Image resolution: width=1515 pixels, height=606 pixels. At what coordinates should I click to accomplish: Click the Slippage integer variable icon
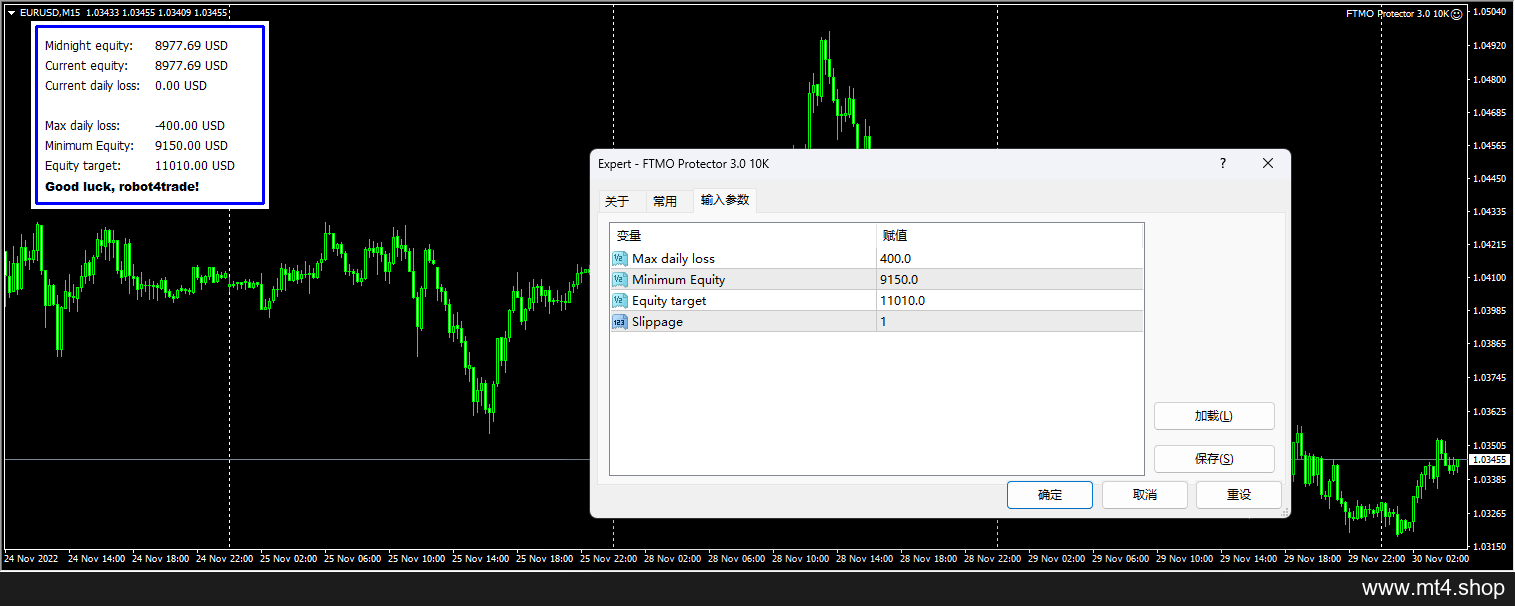[619, 322]
